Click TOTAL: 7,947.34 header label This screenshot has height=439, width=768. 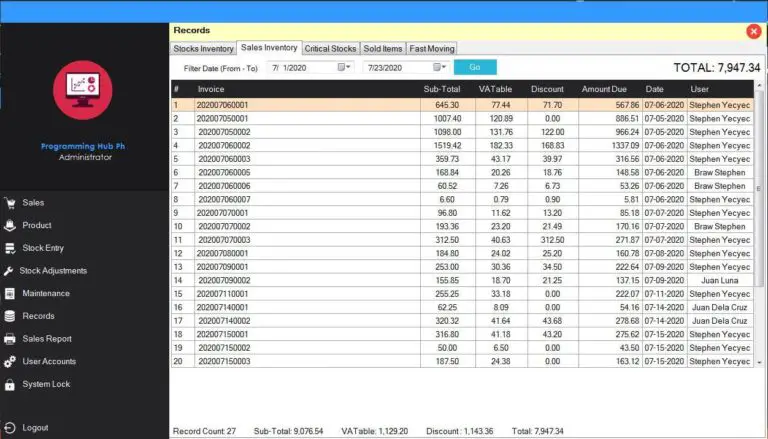pos(717,68)
